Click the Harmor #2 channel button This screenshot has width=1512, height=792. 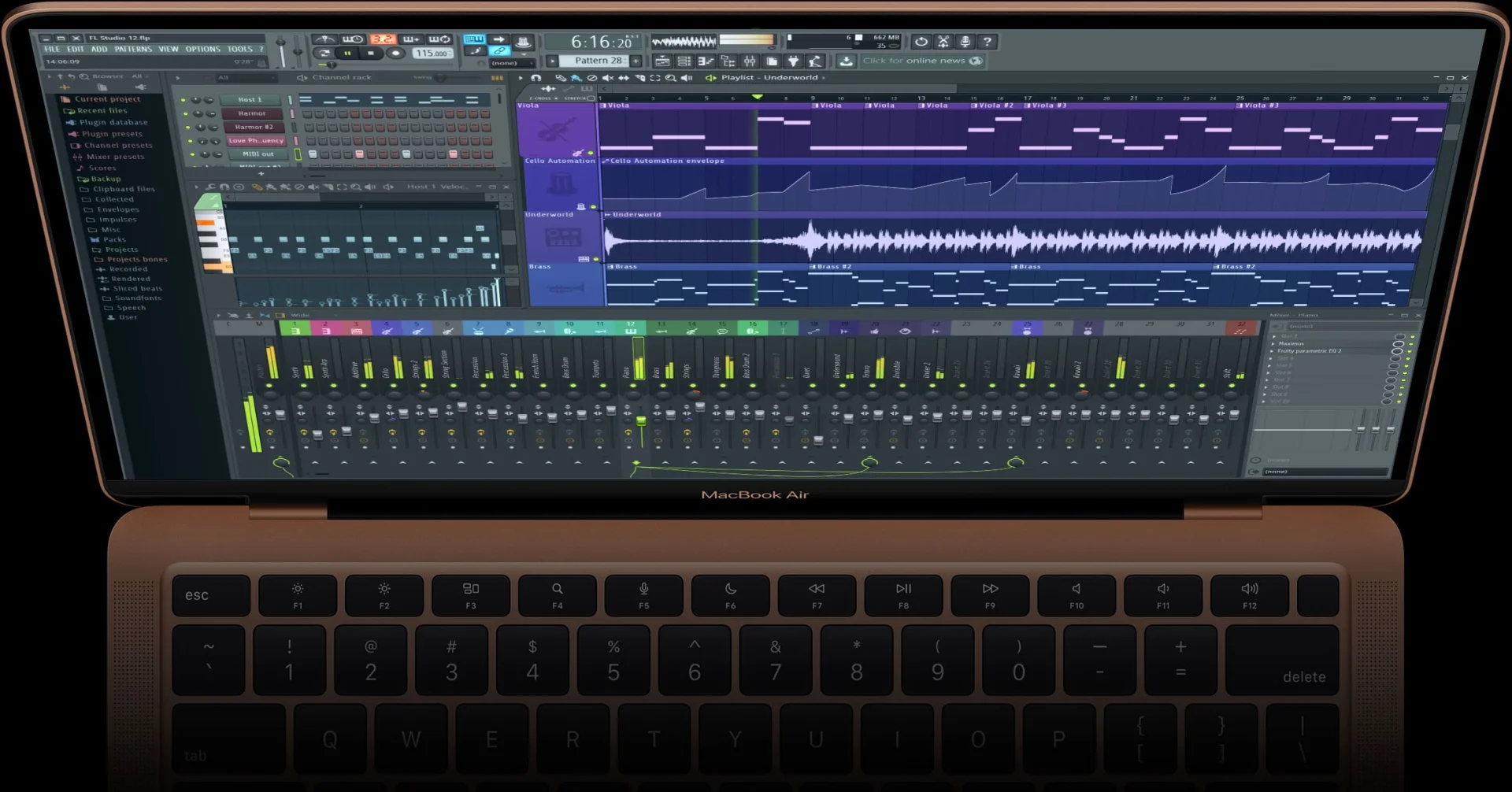tap(254, 127)
